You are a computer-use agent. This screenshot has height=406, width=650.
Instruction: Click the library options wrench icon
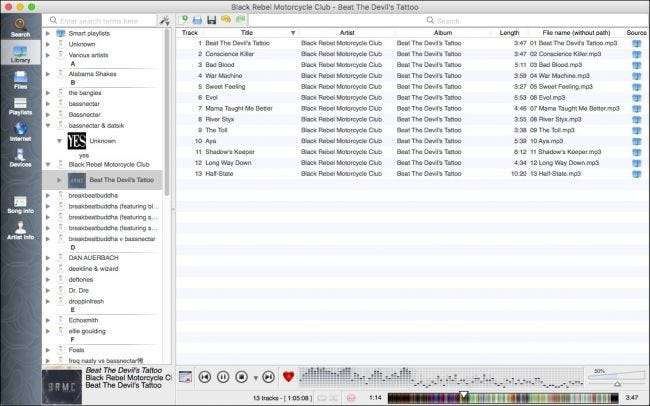point(165,20)
